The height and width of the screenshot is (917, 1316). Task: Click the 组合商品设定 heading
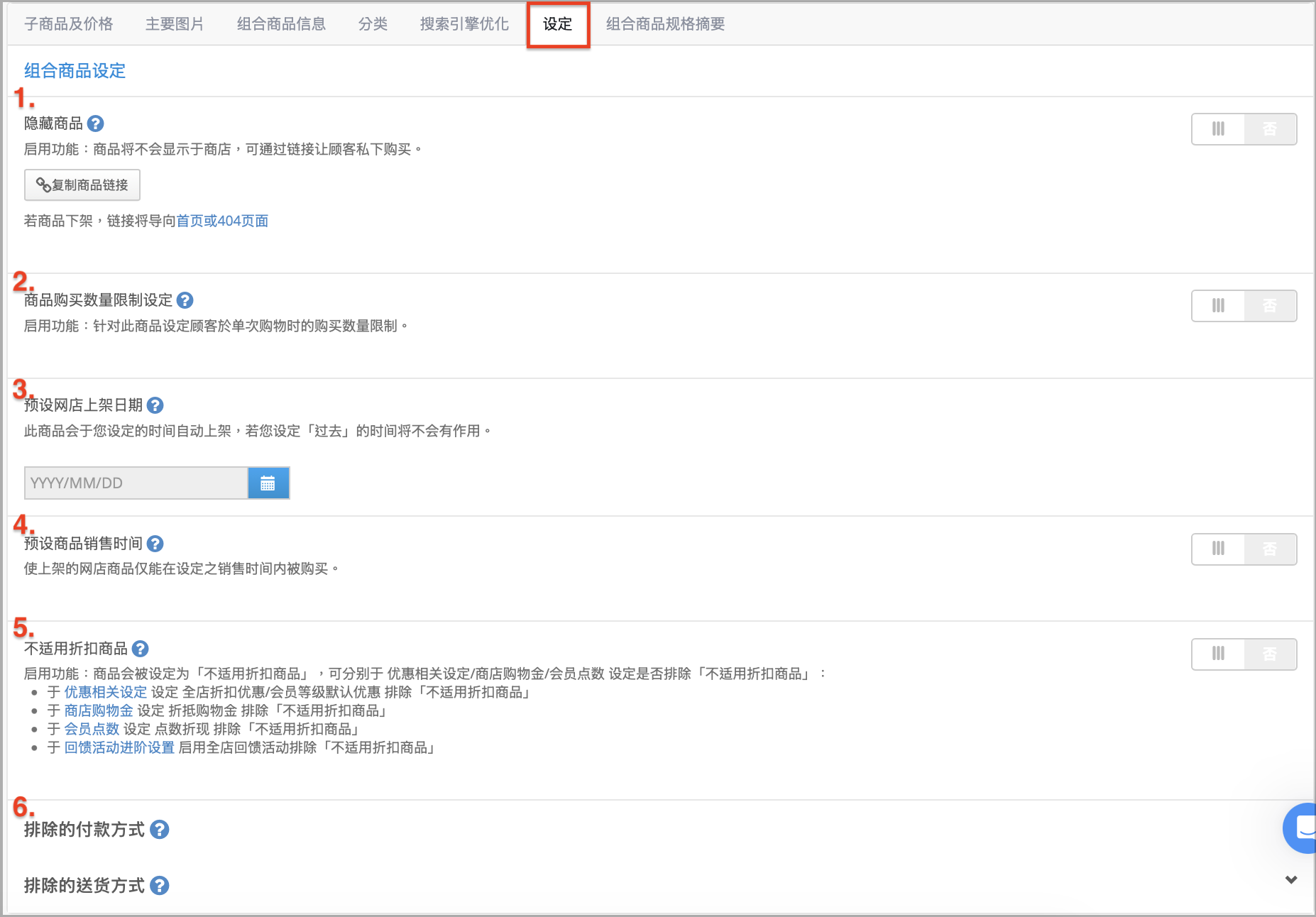pos(75,71)
